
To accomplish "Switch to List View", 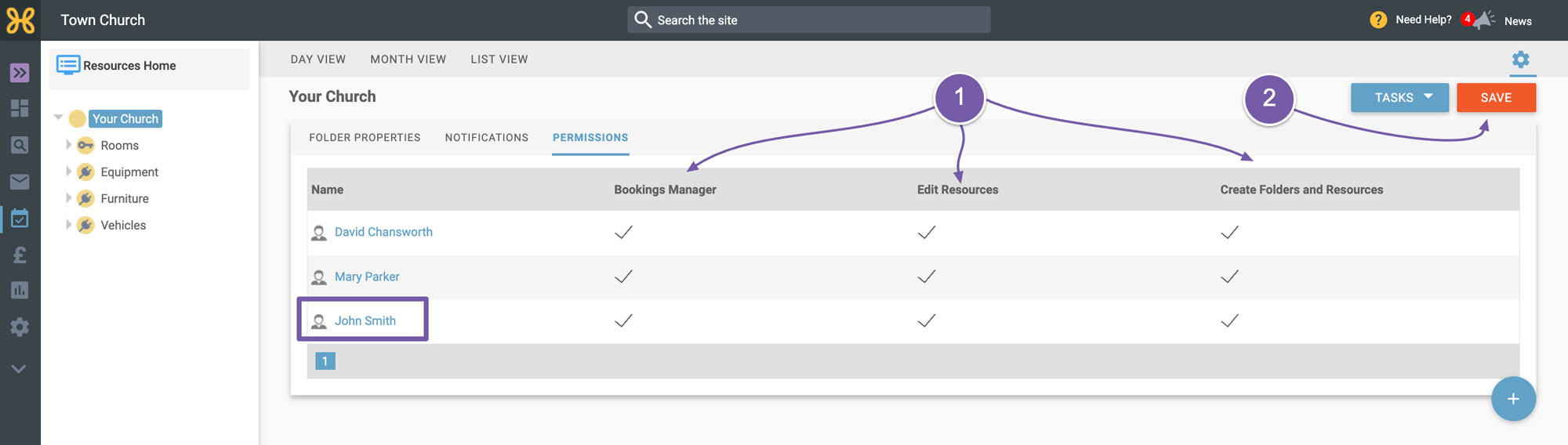I will pos(499,60).
